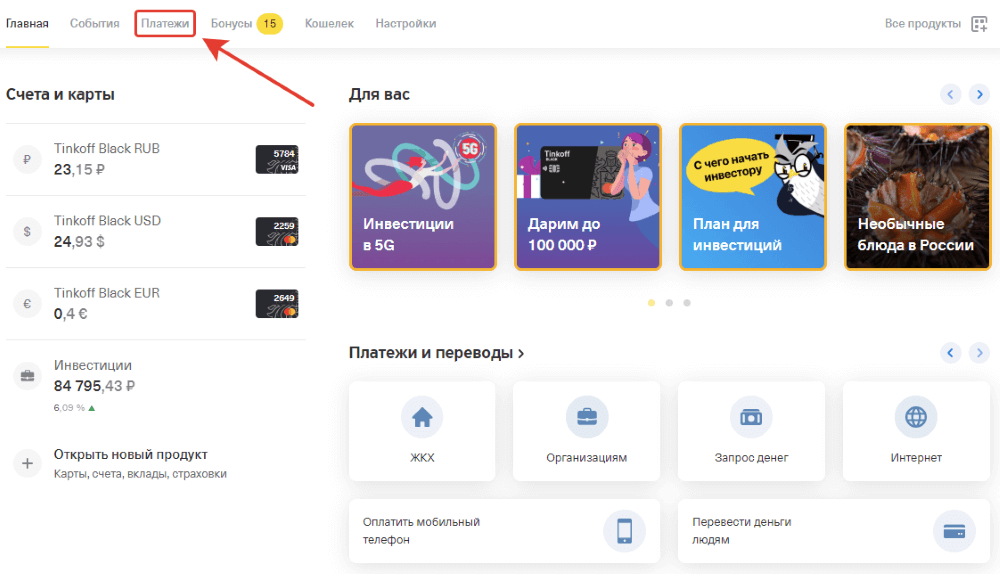The height and width of the screenshot is (574, 1000).
Task: Open the Настройки tab
Action: 406,24
